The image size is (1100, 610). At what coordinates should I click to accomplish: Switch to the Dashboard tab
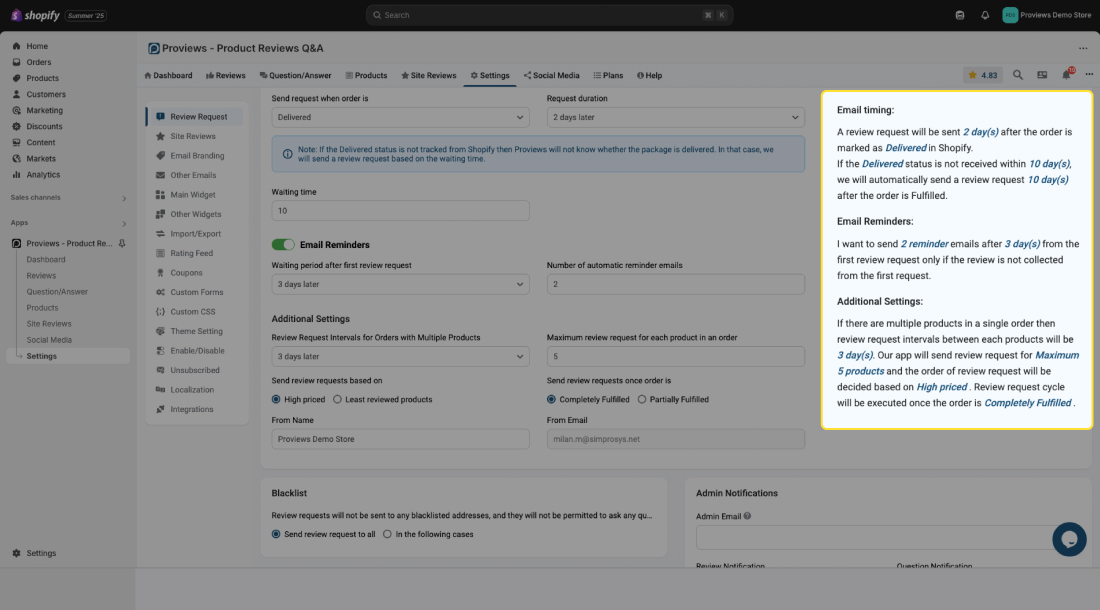click(x=168, y=76)
